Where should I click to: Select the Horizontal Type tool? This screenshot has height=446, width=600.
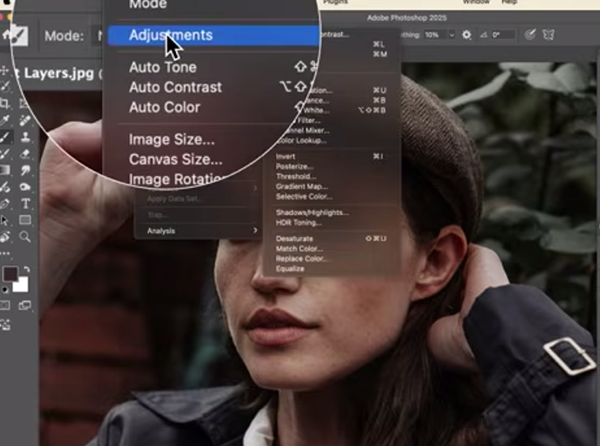25,203
